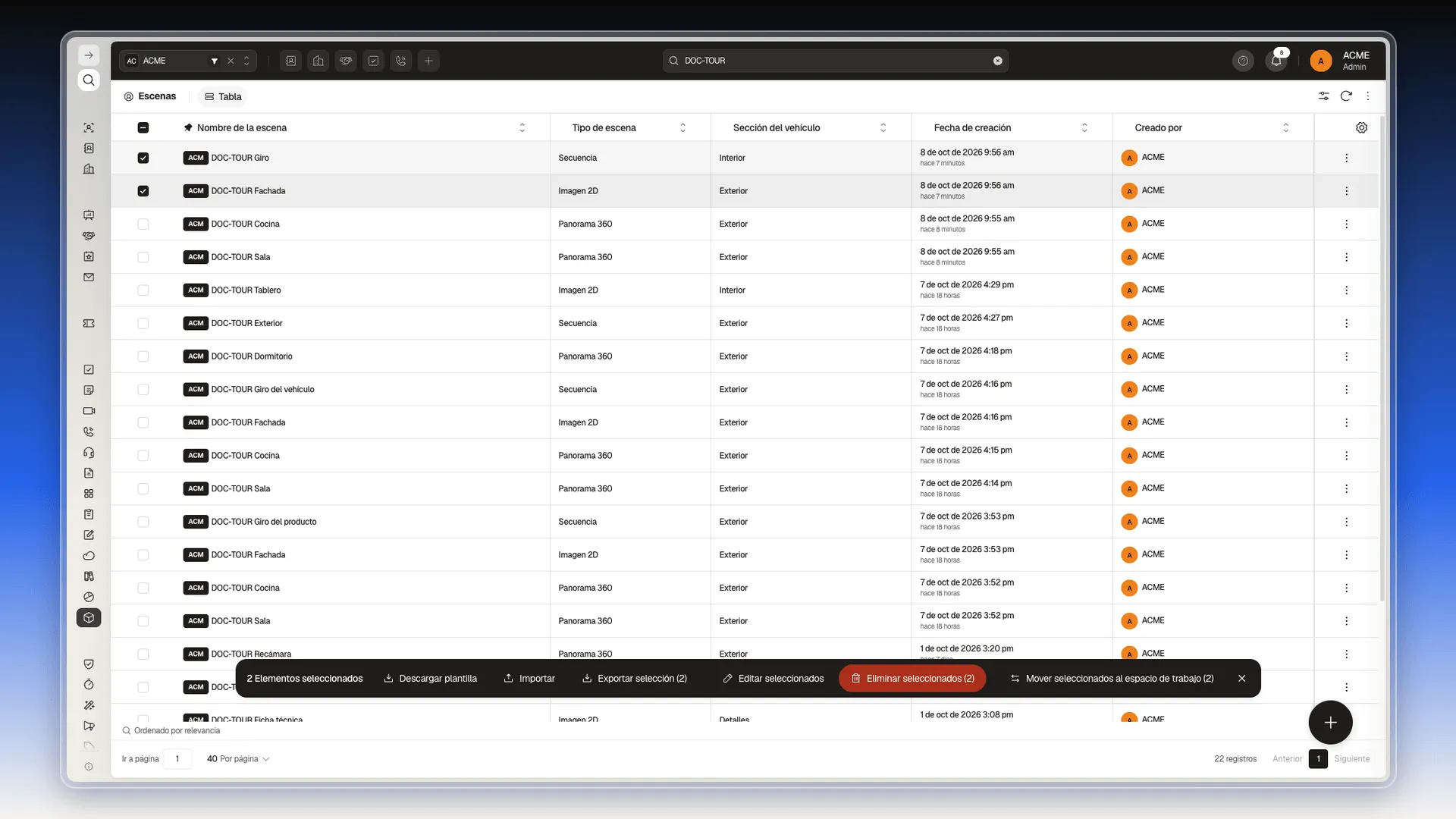Click the table settings gear icon
Screen dimensions: 1456x819
click(1361, 127)
